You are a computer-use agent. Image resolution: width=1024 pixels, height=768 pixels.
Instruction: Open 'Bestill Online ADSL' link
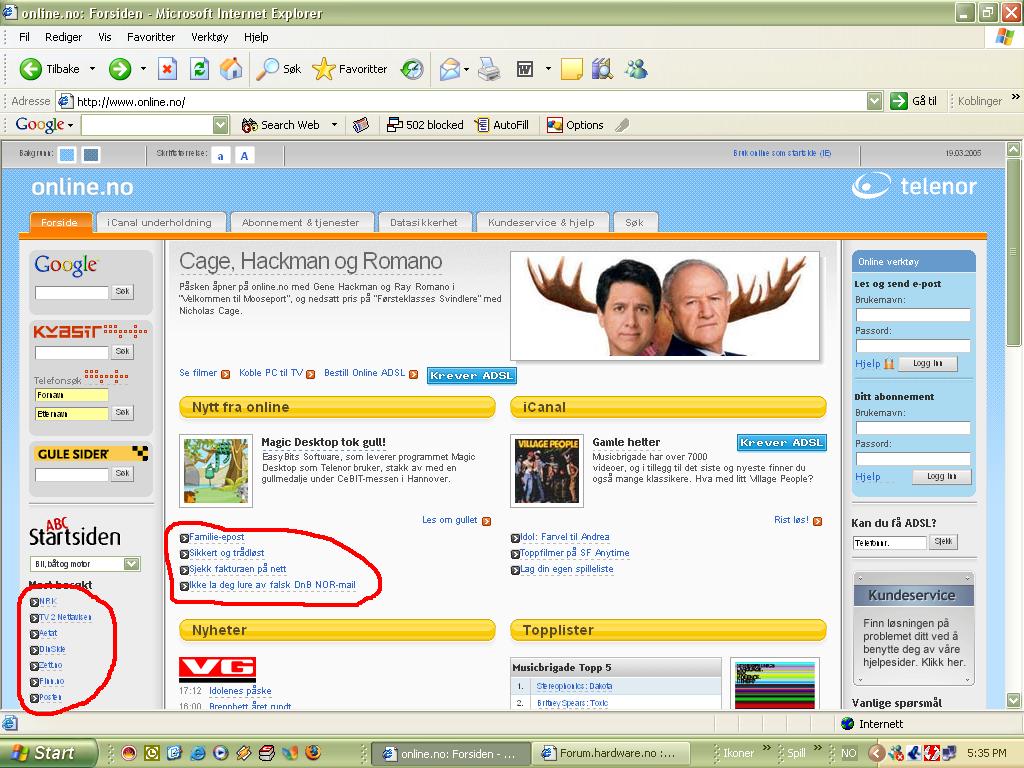364,373
